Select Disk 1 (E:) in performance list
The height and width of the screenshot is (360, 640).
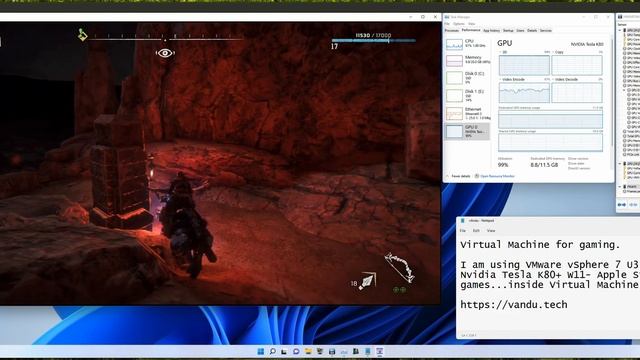coord(467,96)
